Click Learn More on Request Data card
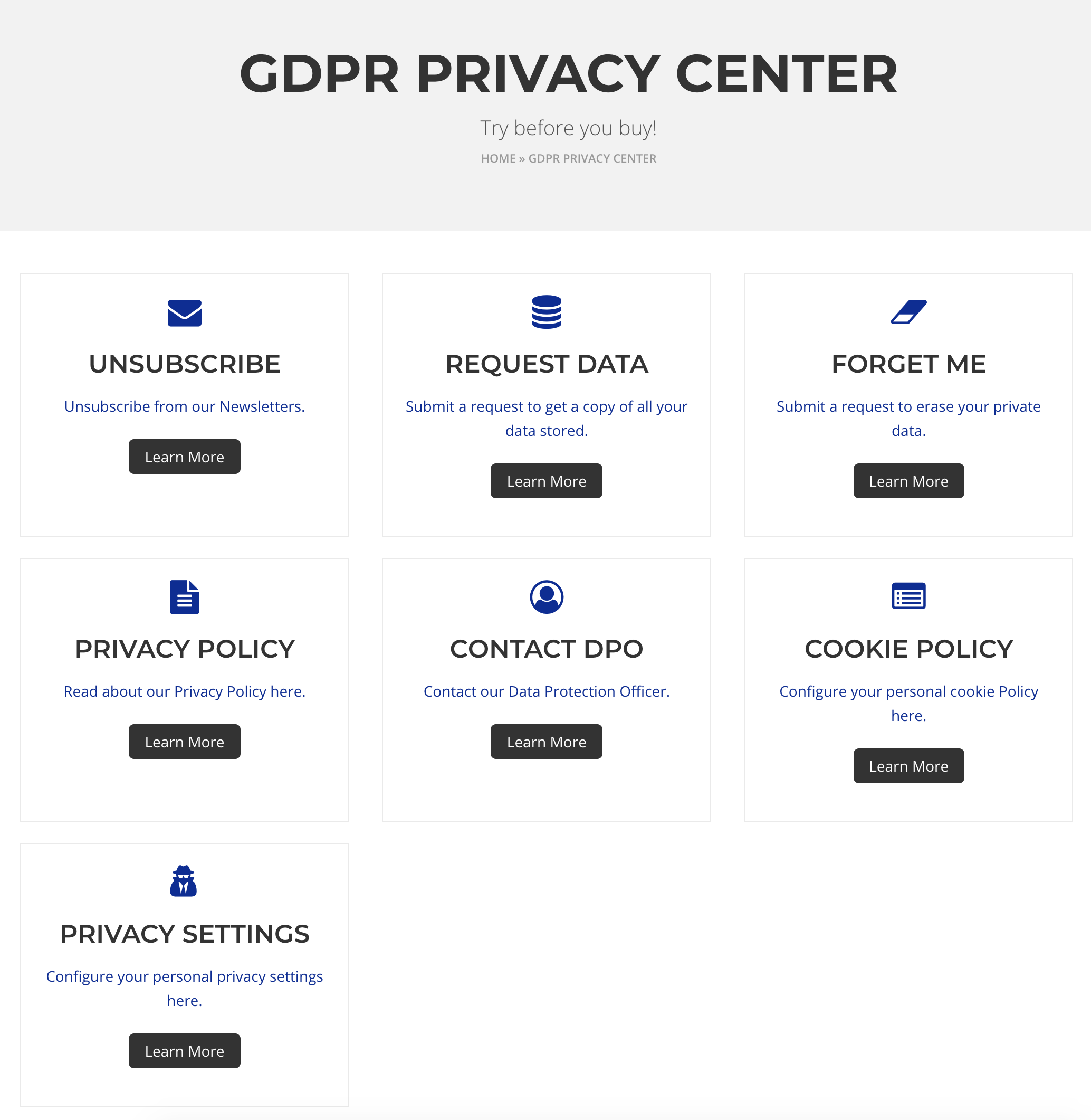This screenshot has height=1120, width=1091. (546, 481)
